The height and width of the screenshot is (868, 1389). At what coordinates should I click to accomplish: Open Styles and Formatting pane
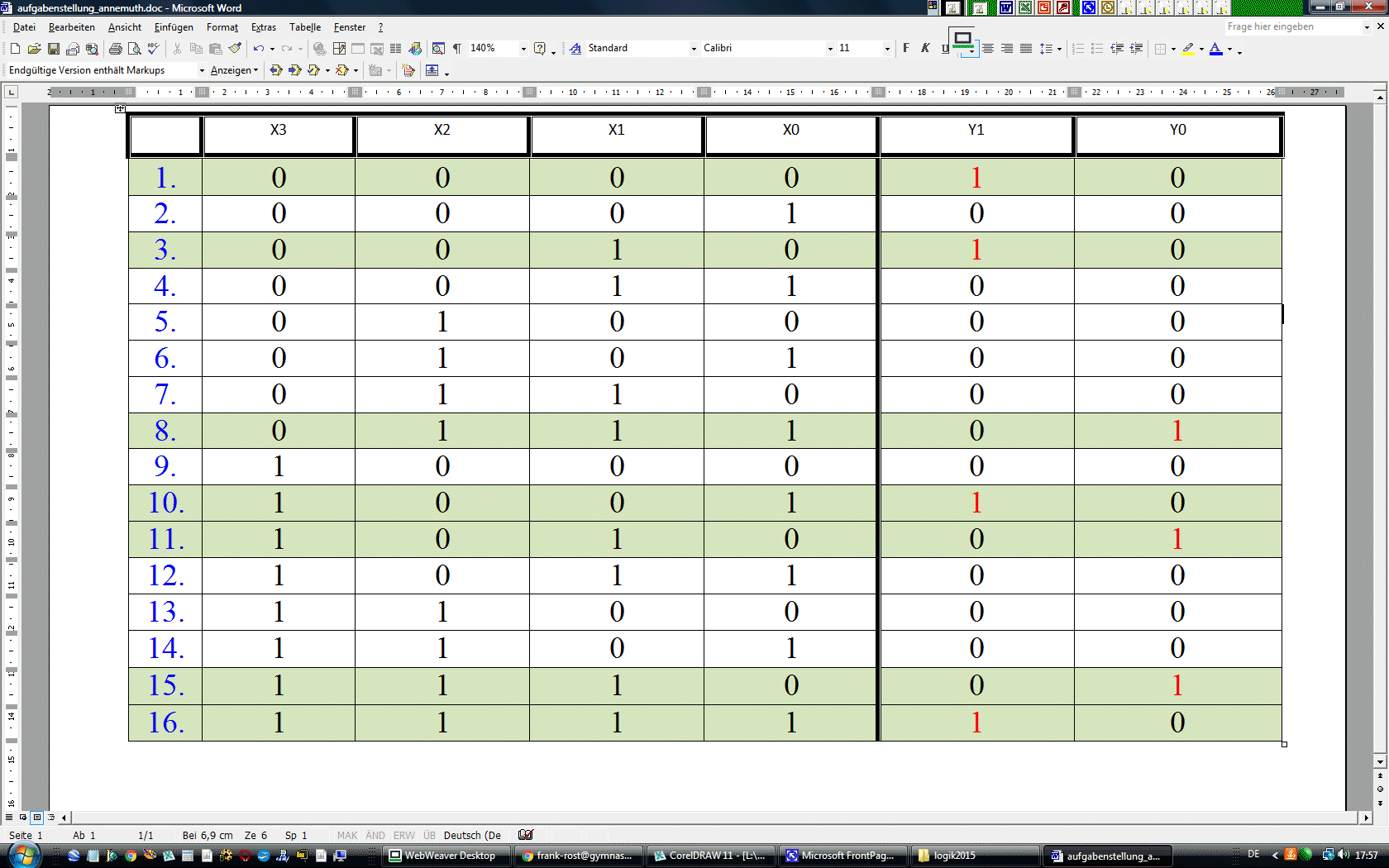tap(575, 49)
